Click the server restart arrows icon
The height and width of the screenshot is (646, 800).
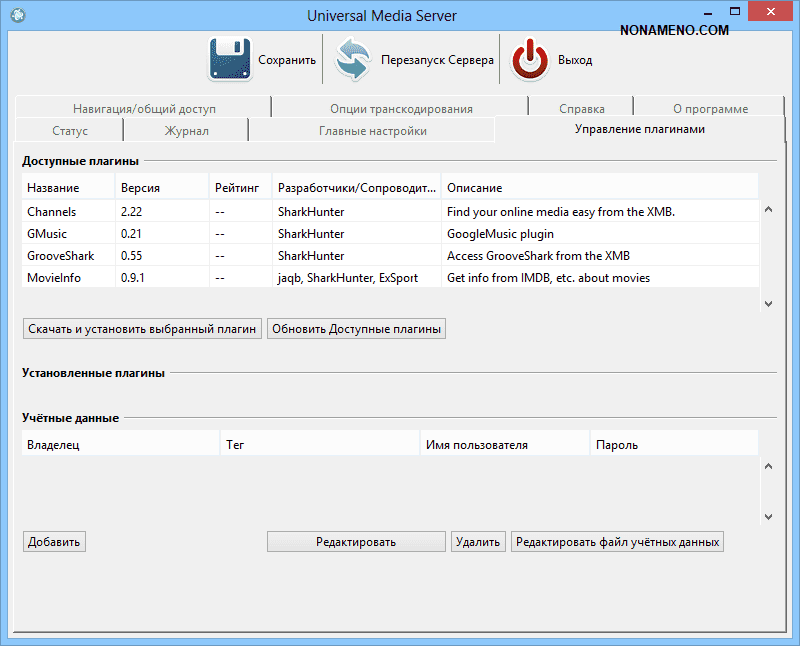tap(353, 60)
